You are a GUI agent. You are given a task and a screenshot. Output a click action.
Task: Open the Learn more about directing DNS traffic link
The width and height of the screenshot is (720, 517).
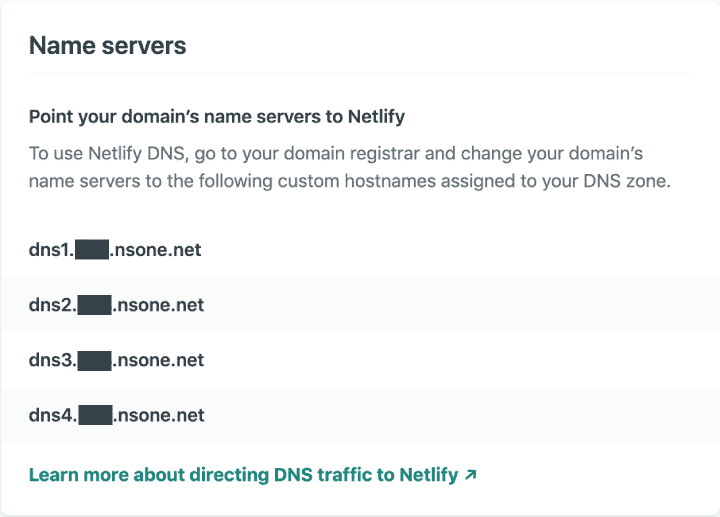[x=253, y=475]
